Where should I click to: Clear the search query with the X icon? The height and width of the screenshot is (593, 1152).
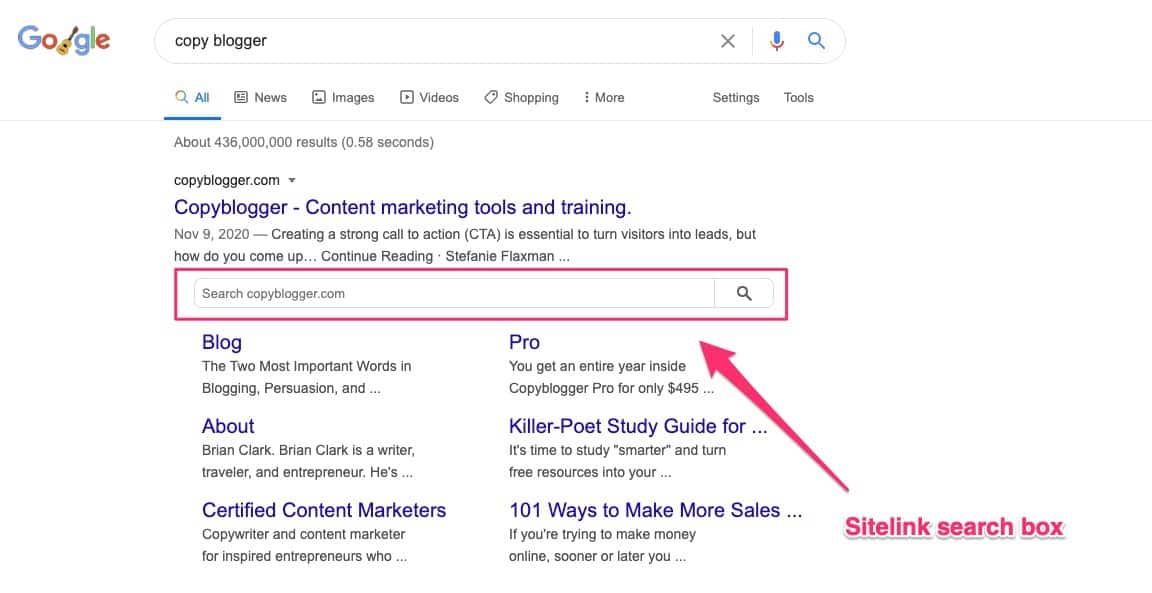point(728,40)
